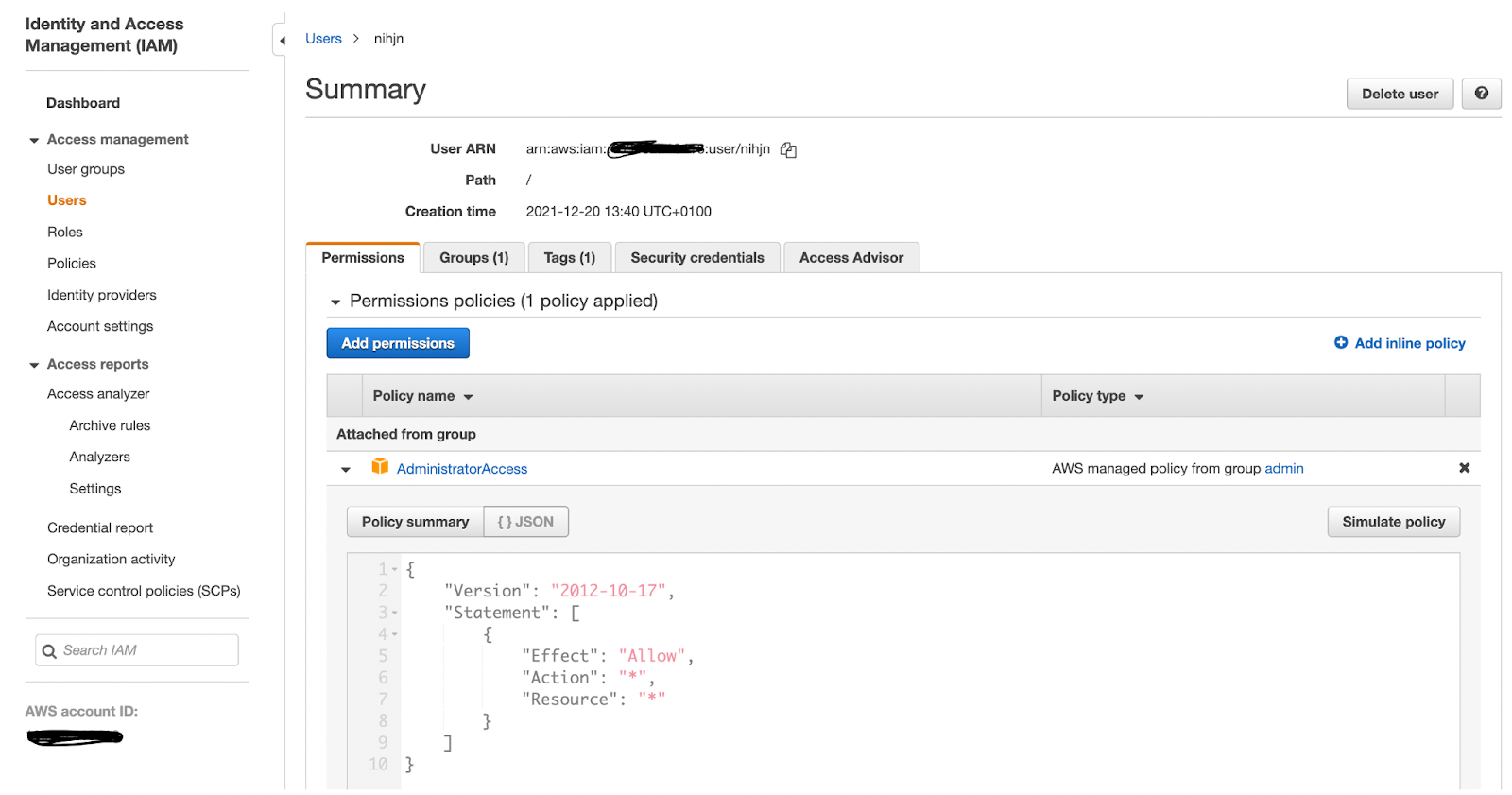
Task: Click the plus icon for Add inline policy
Action: pos(1341,342)
